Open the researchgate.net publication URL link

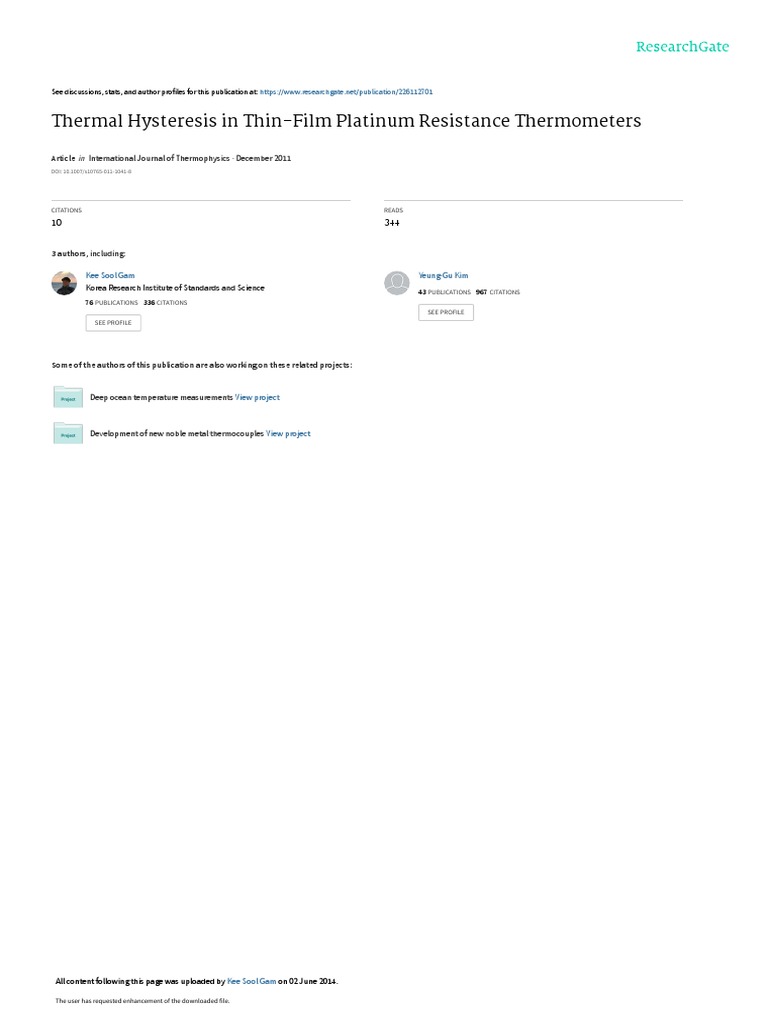(x=346, y=92)
